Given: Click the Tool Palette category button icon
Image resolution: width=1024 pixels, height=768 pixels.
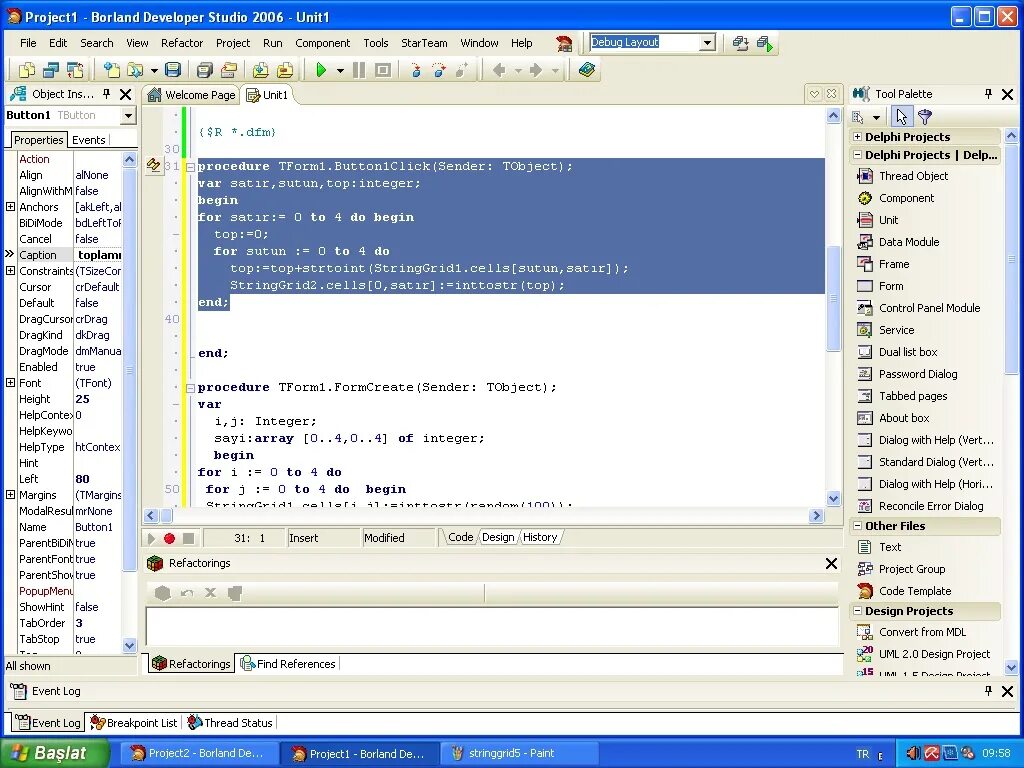Looking at the screenshot, I should point(858,117).
